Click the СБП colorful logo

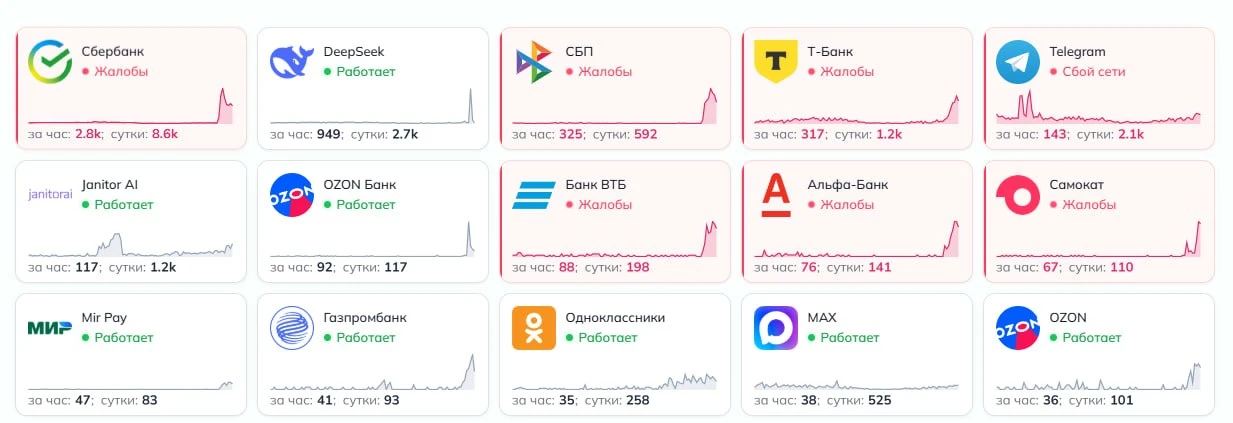pos(533,62)
